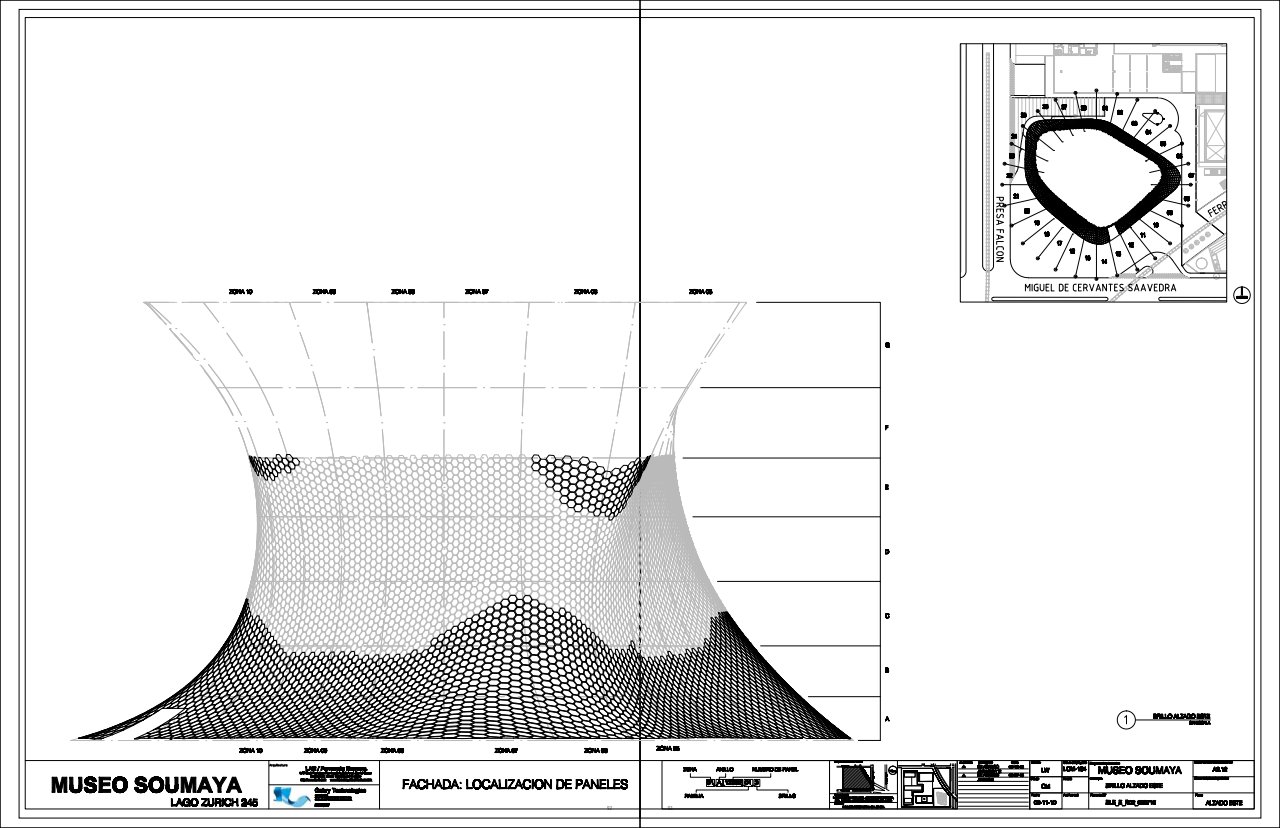Click the small MUSEO SOUMAYA project name in the title block
Screen dimensions: 1280x828
1140,770
